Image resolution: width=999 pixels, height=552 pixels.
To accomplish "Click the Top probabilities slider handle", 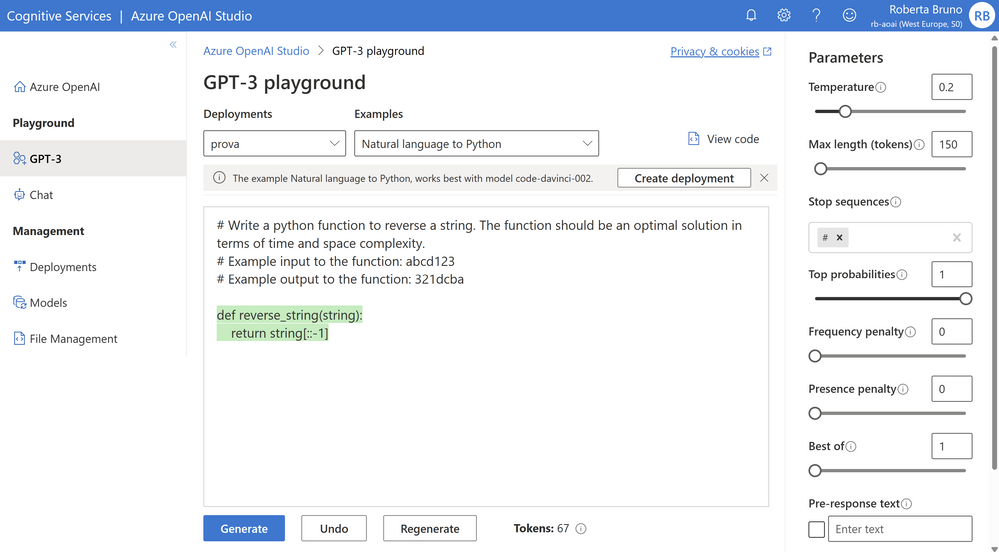I will pos(966,298).
